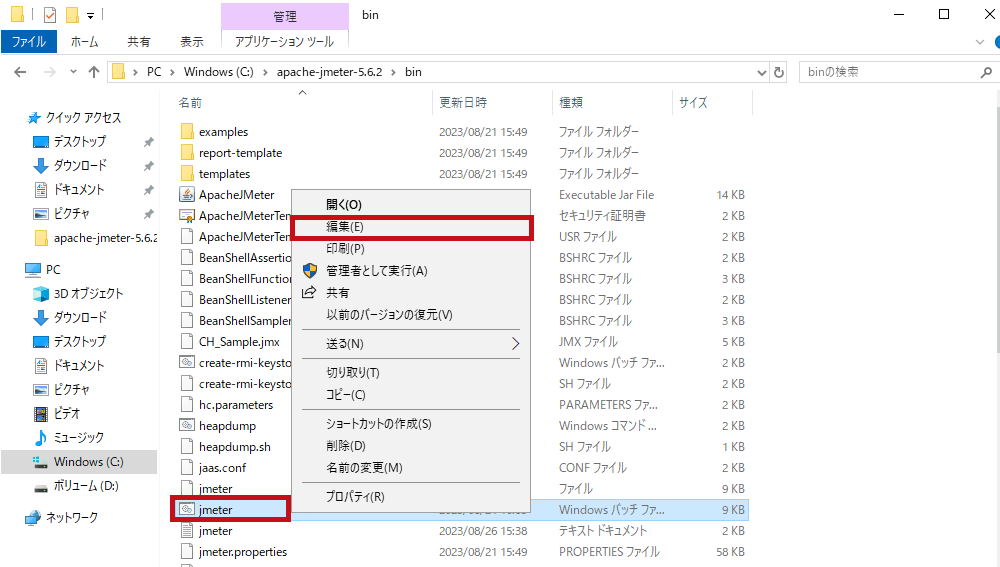Select 名前の変更(M) menu entry
1000x567 pixels.
pos(410,468)
